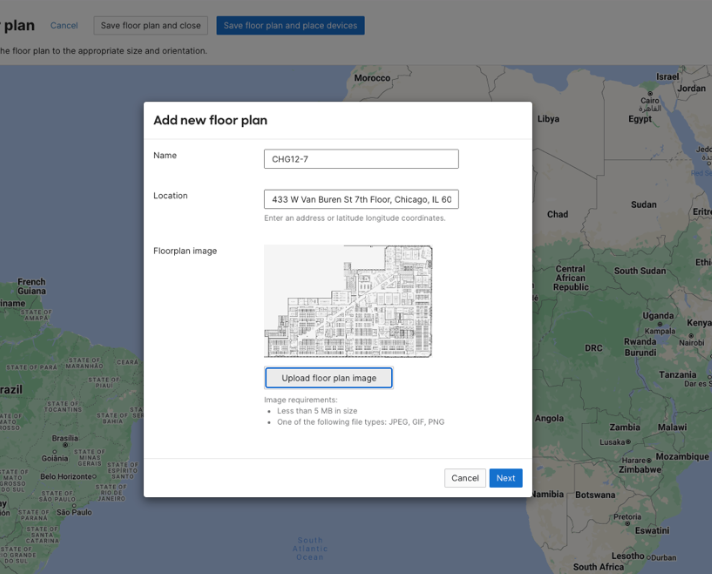Screen dimensions: 712x574
Task: Click Save floor plan and close
Action: [151, 25]
